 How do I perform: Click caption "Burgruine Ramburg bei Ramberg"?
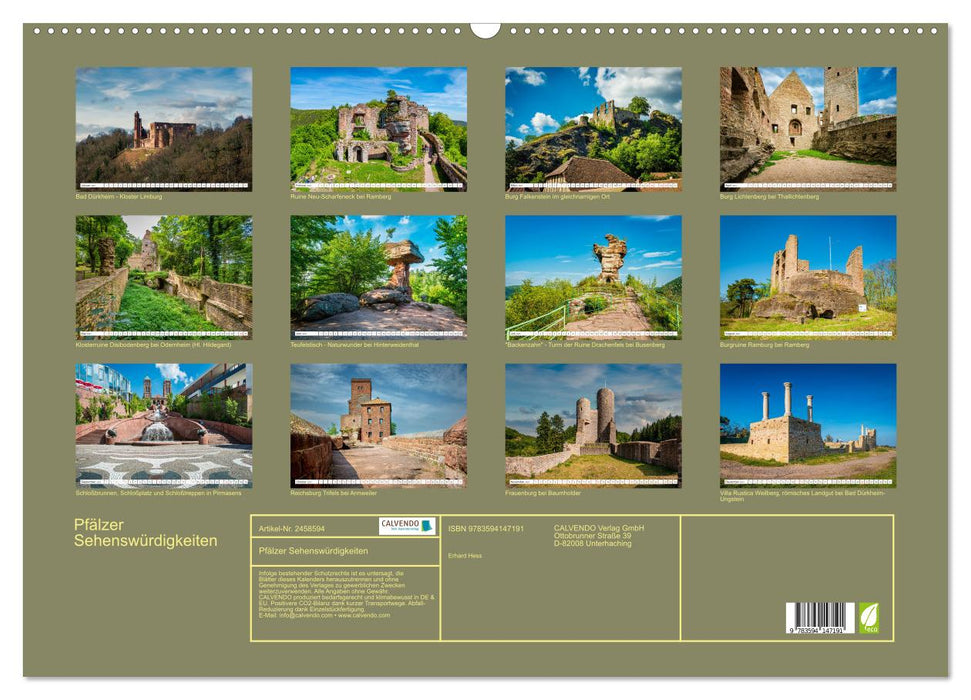764,344
